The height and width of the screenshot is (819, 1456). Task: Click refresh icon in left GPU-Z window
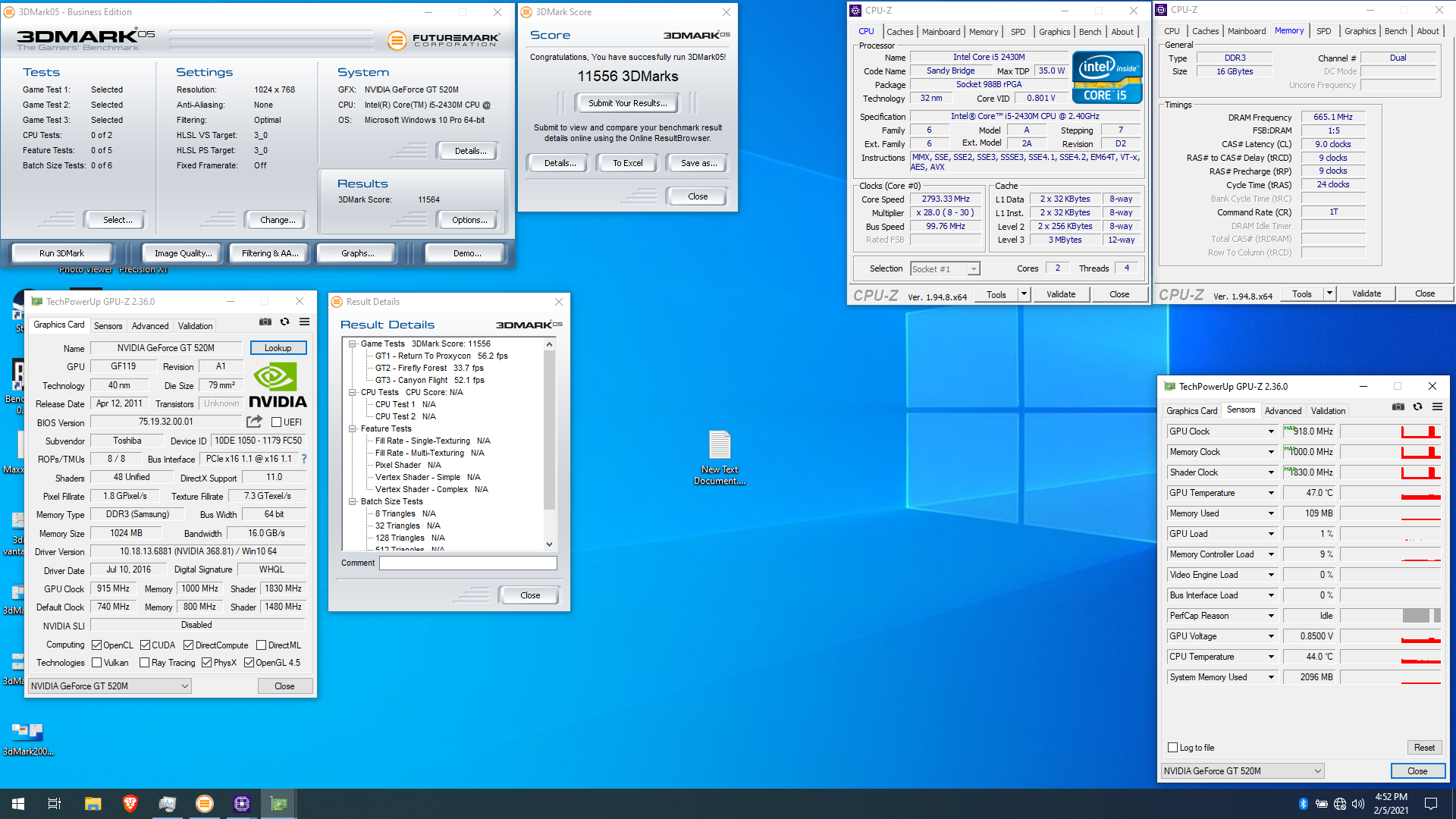click(x=285, y=322)
